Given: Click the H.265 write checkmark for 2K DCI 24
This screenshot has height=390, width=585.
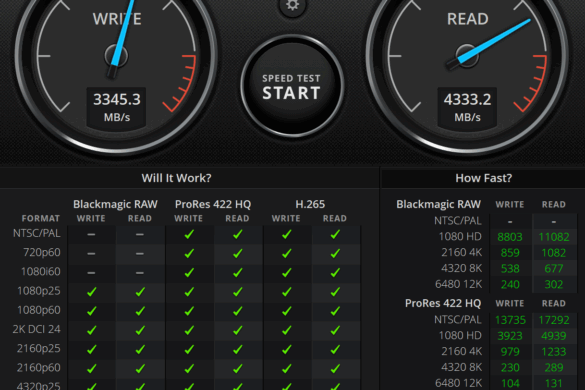Looking at the screenshot, I should (x=287, y=330).
